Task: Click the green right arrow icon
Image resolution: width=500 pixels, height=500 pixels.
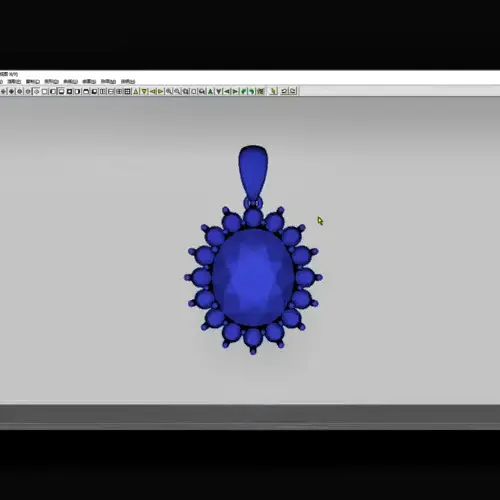Action: pyautogui.click(x=235, y=91)
